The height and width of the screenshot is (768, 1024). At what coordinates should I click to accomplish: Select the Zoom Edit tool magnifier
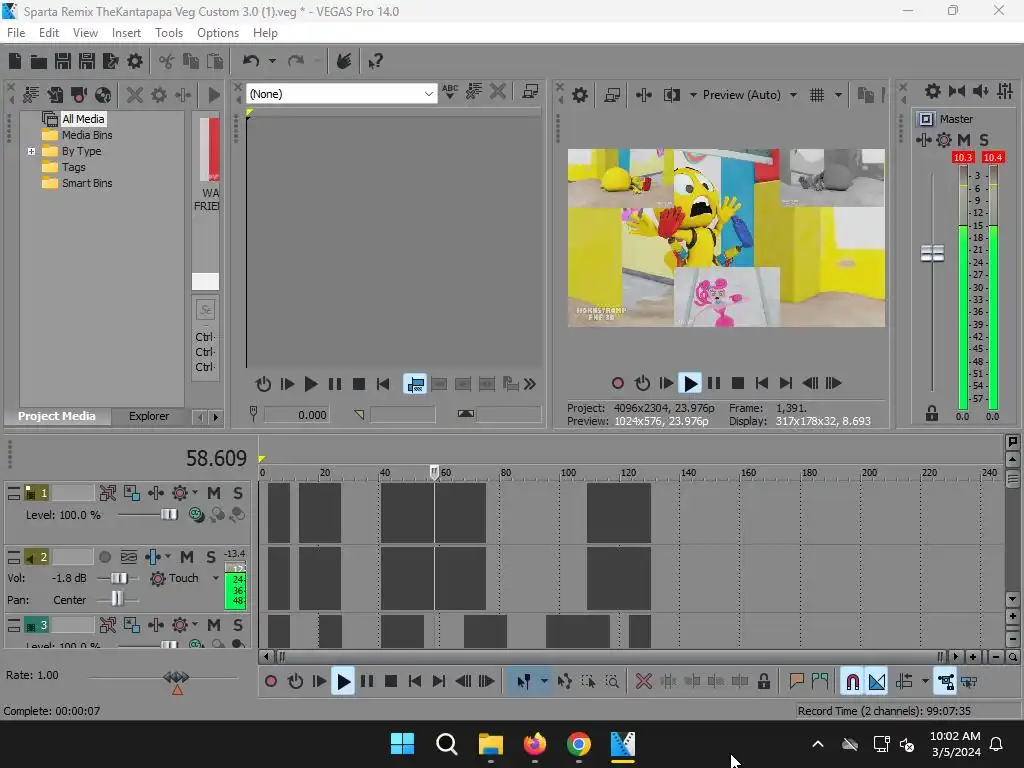(x=612, y=682)
